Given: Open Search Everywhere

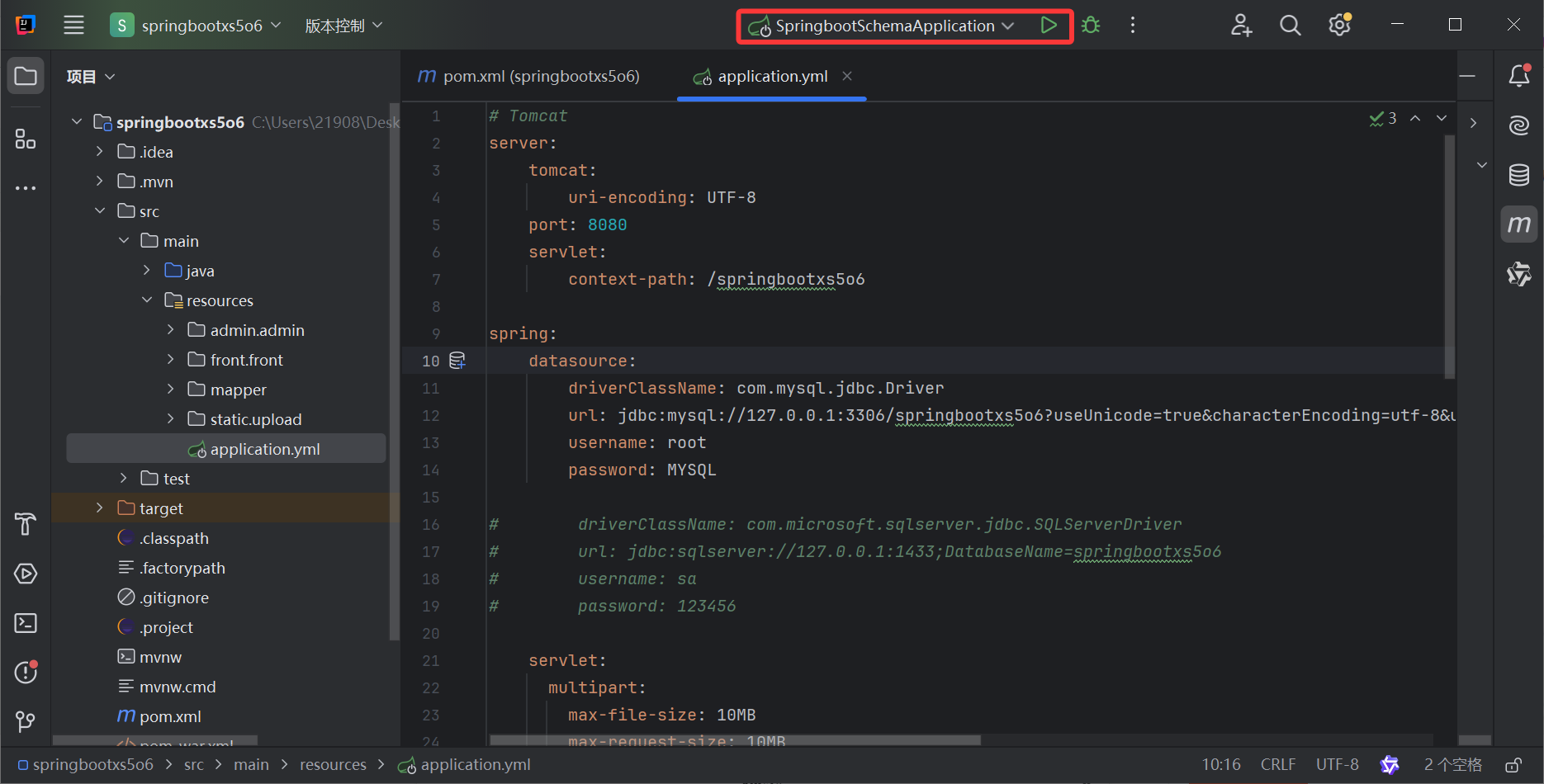Looking at the screenshot, I should point(1290,25).
